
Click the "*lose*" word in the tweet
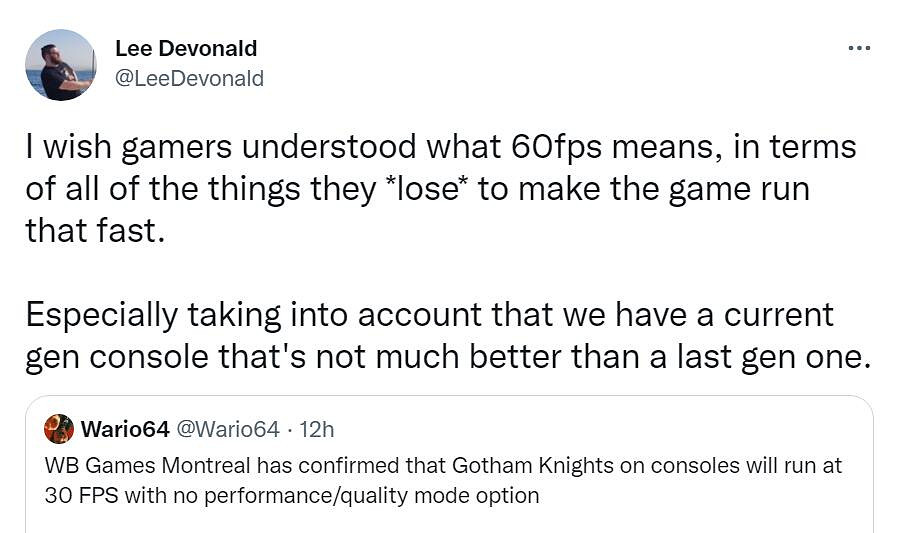(x=420, y=188)
